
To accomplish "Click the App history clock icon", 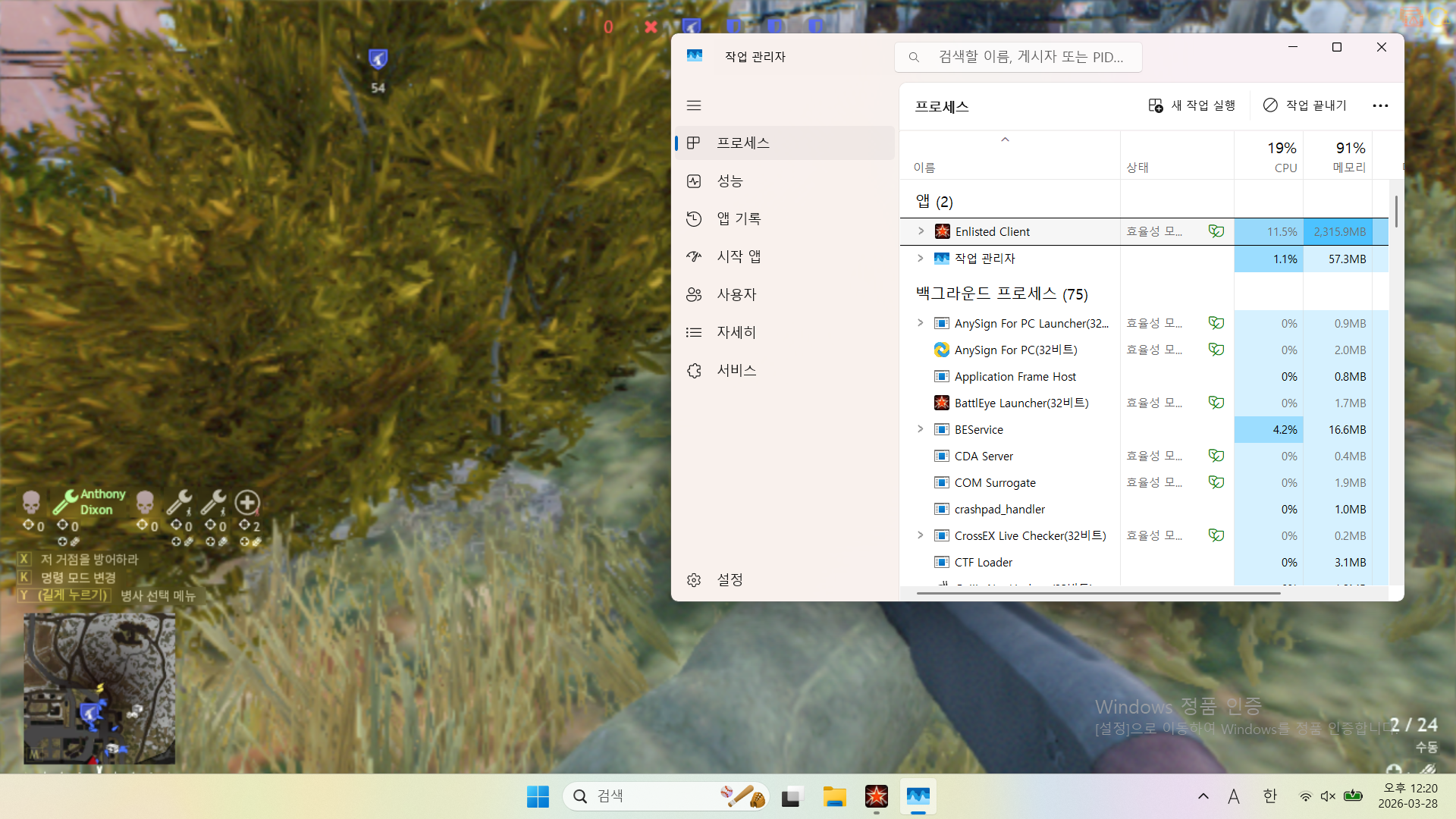I will point(693,219).
